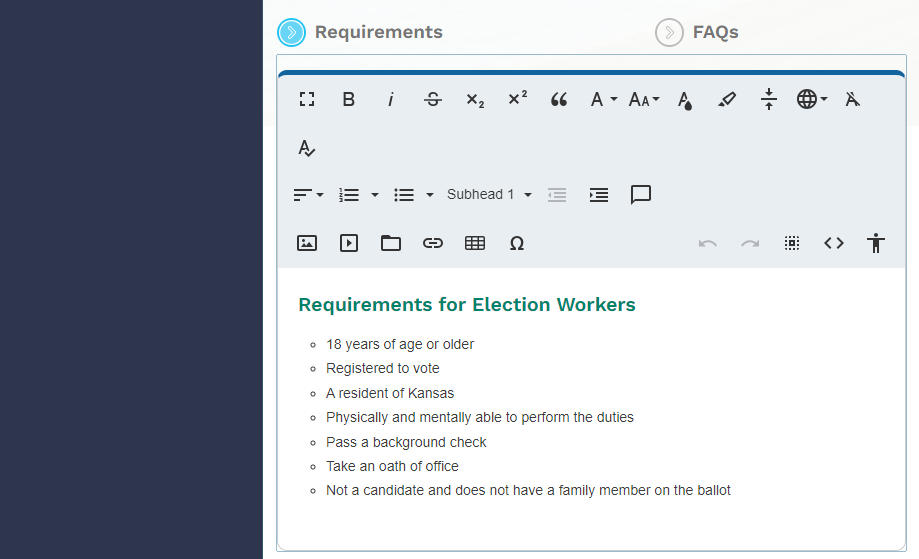Insert a video into the editor
The image size is (919, 559).
click(x=349, y=243)
